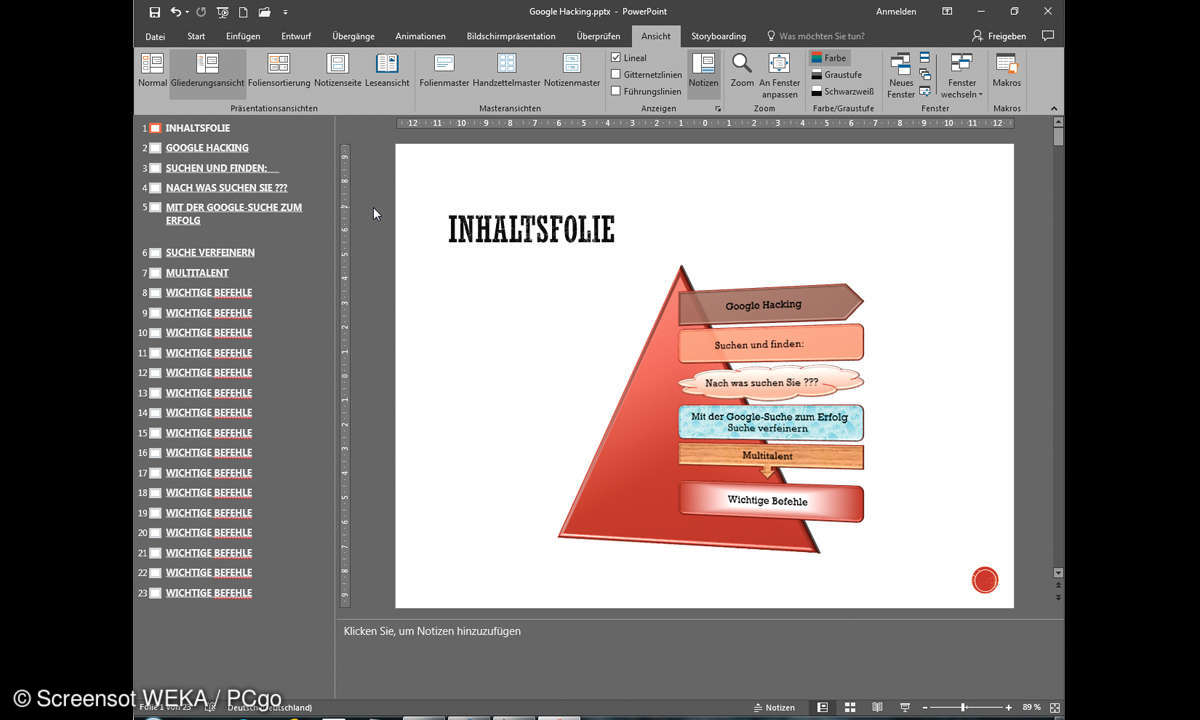Image resolution: width=1200 pixels, height=720 pixels.
Task: Select outline entry MULTITALENT
Action: pyautogui.click(x=197, y=273)
